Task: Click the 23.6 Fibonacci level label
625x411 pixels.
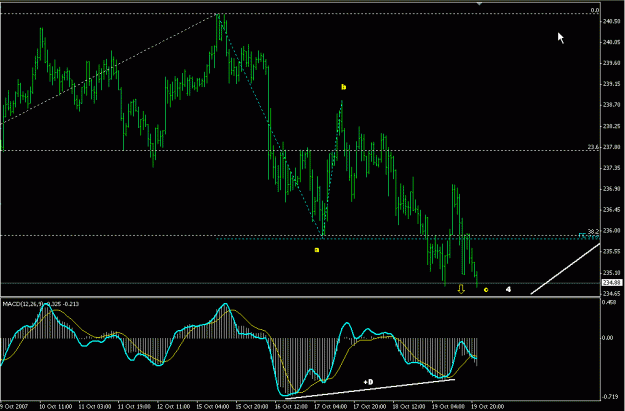Action: 593,147
